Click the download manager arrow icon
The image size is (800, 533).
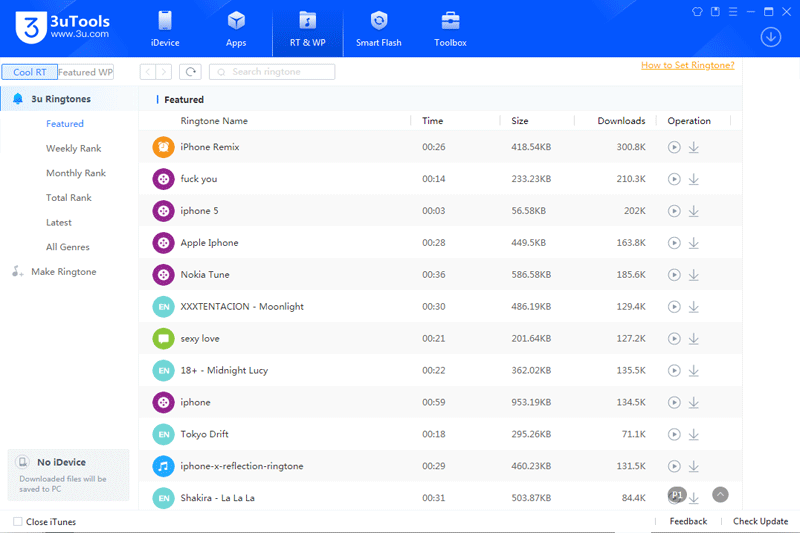[770, 37]
